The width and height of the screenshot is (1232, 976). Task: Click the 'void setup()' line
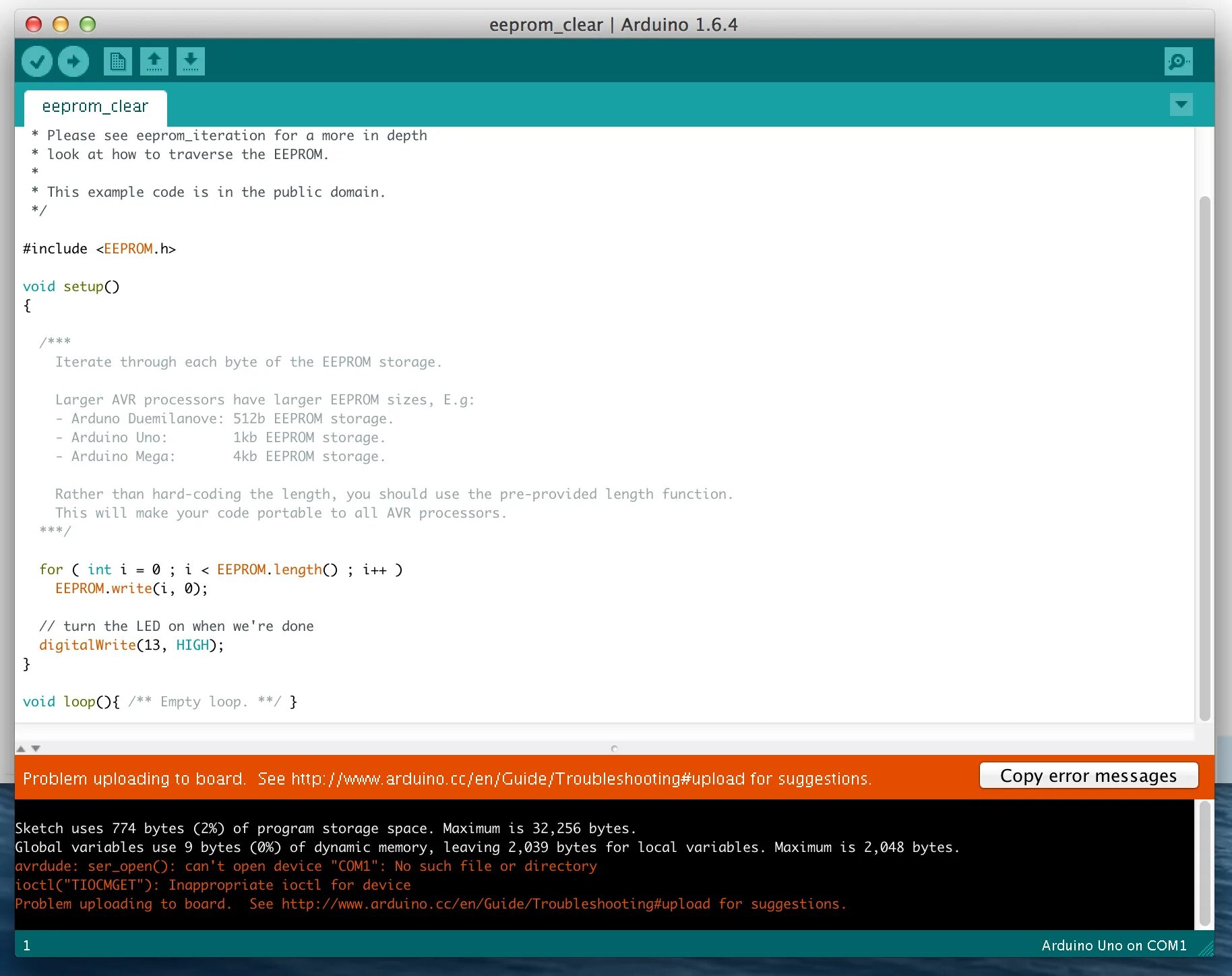point(71,286)
